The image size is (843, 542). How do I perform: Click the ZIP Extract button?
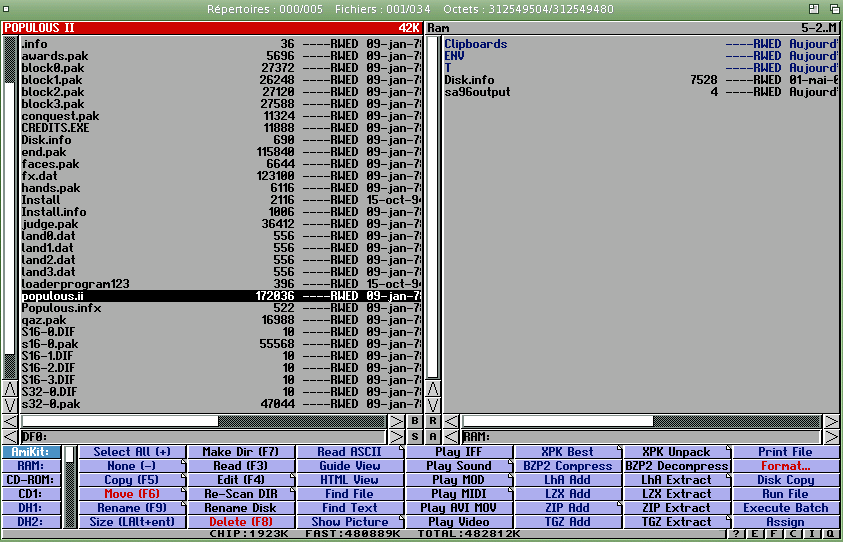[677, 508]
